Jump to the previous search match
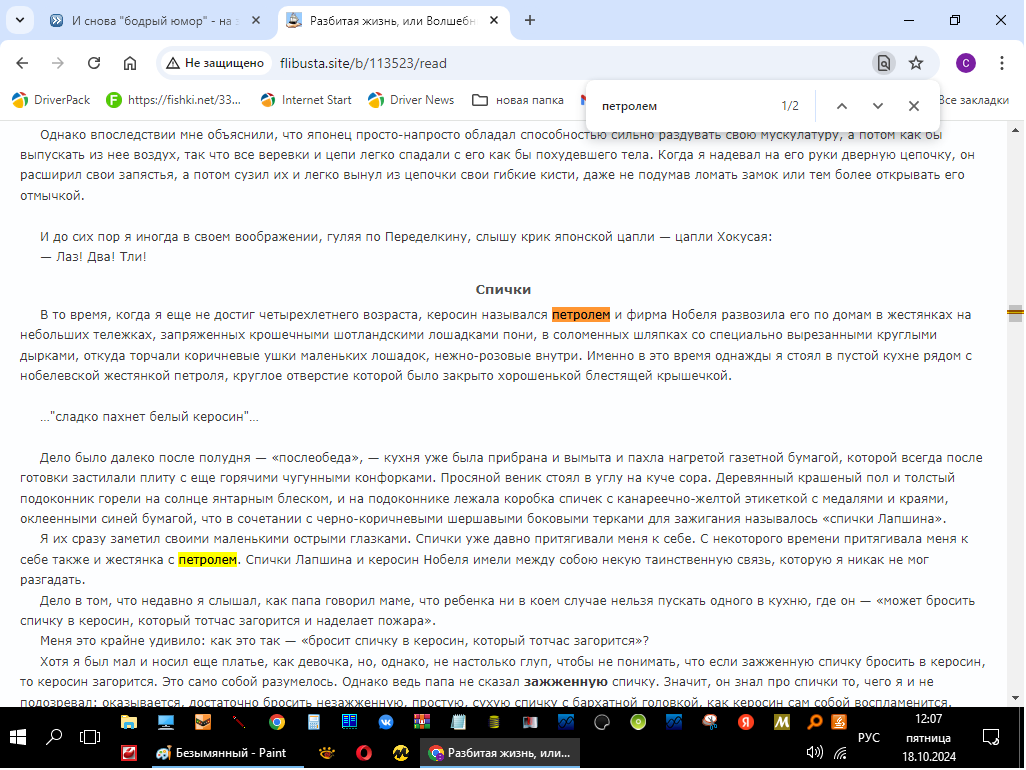The width and height of the screenshot is (1026, 770). coord(842,106)
